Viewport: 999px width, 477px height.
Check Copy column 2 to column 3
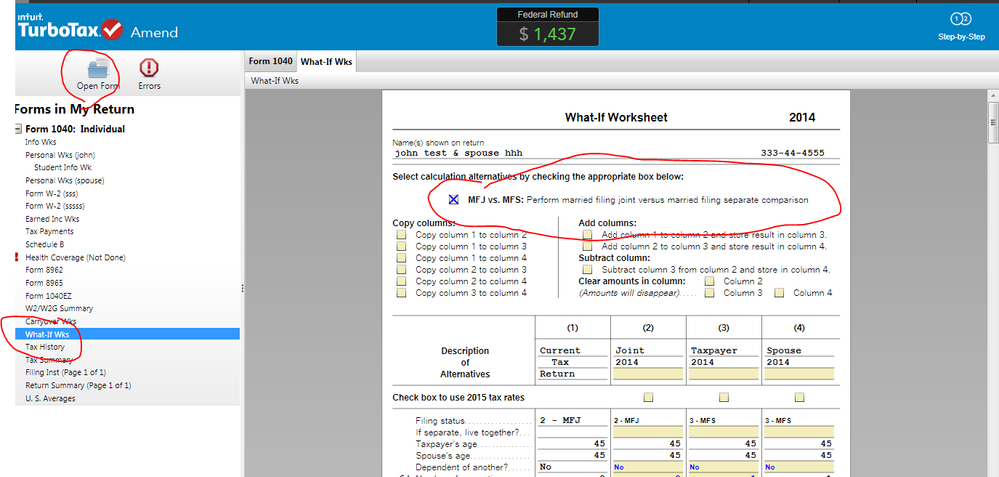click(x=401, y=269)
